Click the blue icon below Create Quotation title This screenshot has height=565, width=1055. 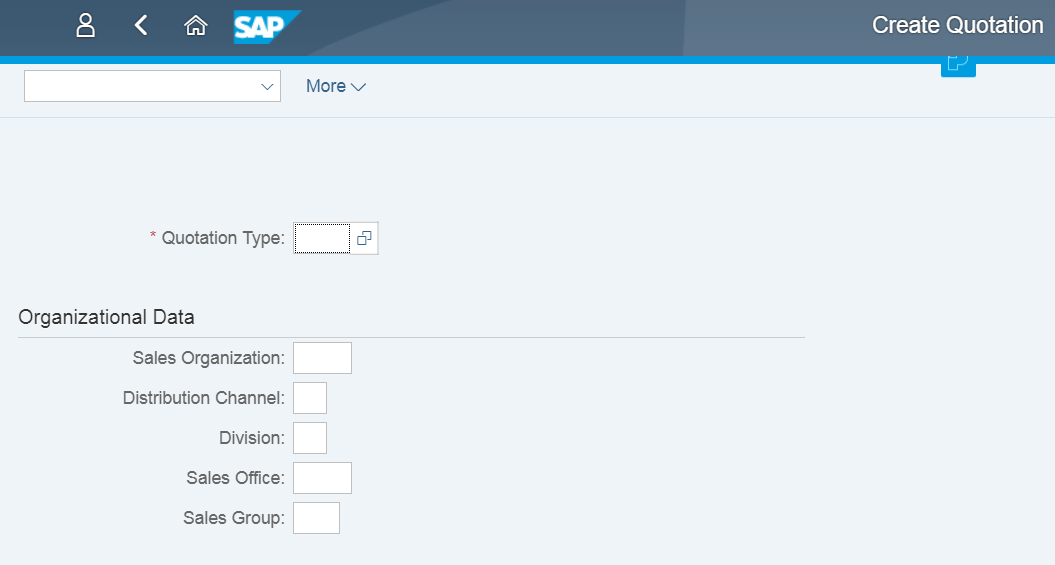pos(957,65)
